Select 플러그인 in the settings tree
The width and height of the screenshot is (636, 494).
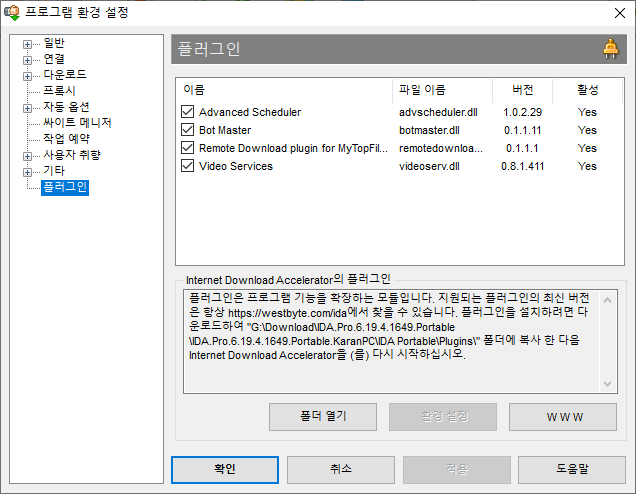[65, 187]
